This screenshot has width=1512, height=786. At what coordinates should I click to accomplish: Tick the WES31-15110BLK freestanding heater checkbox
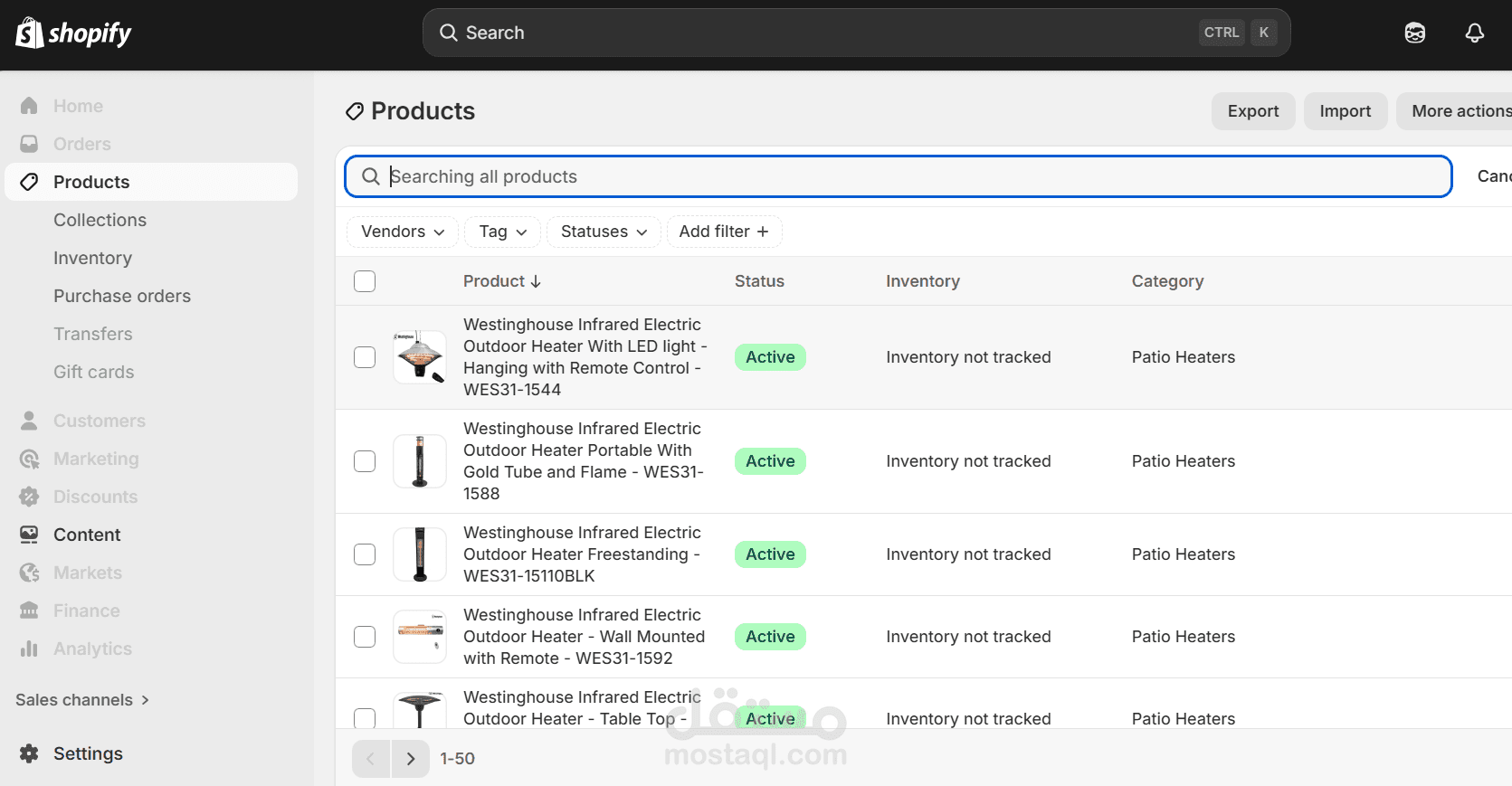click(x=365, y=554)
